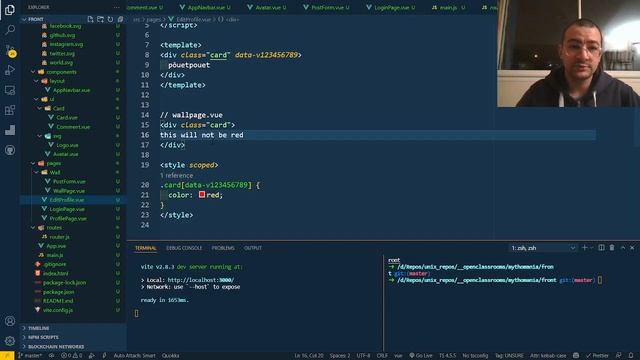Open Run and Debug view
This screenshot has width=640, height=360.
[10, 70]
